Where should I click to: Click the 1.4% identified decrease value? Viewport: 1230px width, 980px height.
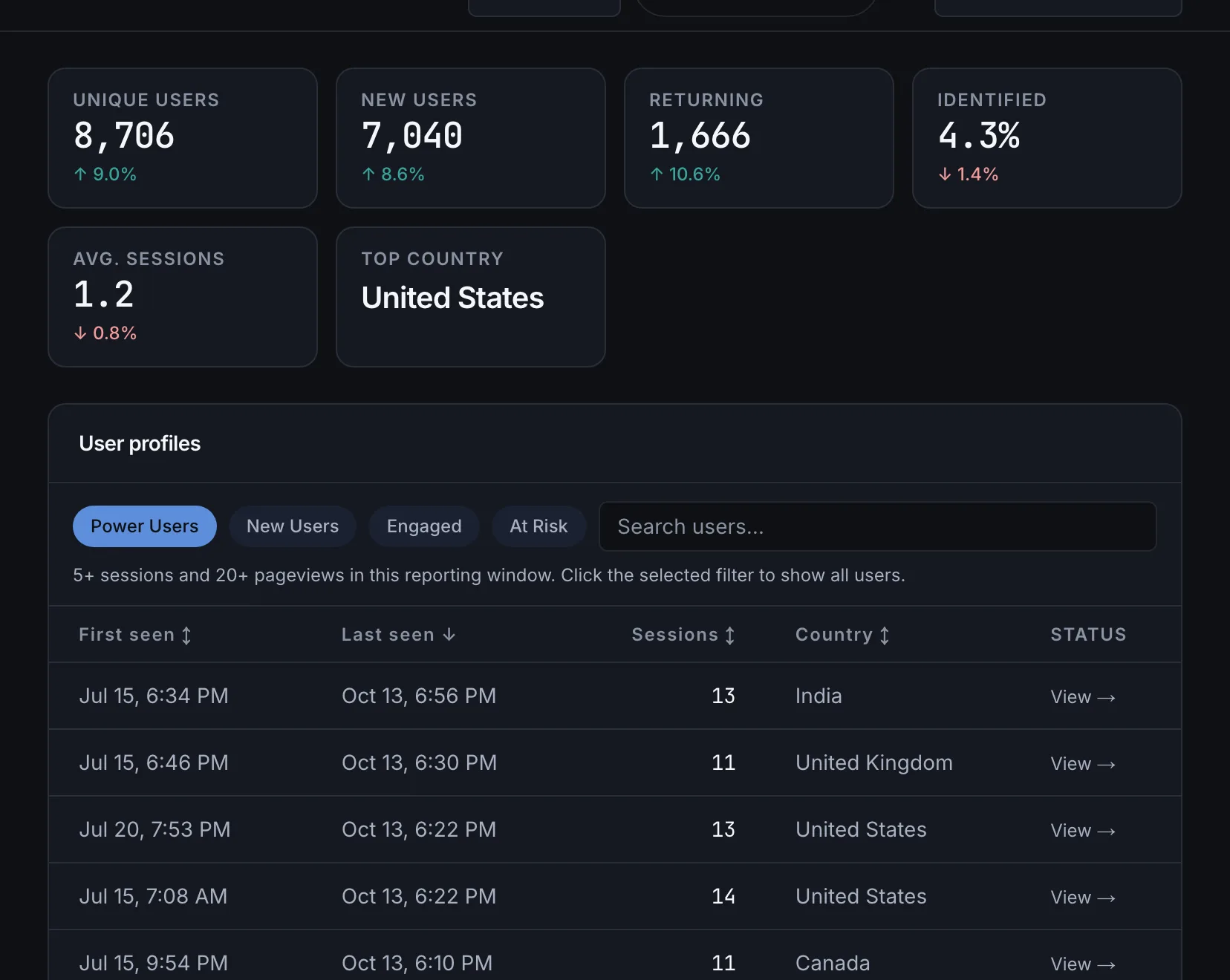pos(969,174)
